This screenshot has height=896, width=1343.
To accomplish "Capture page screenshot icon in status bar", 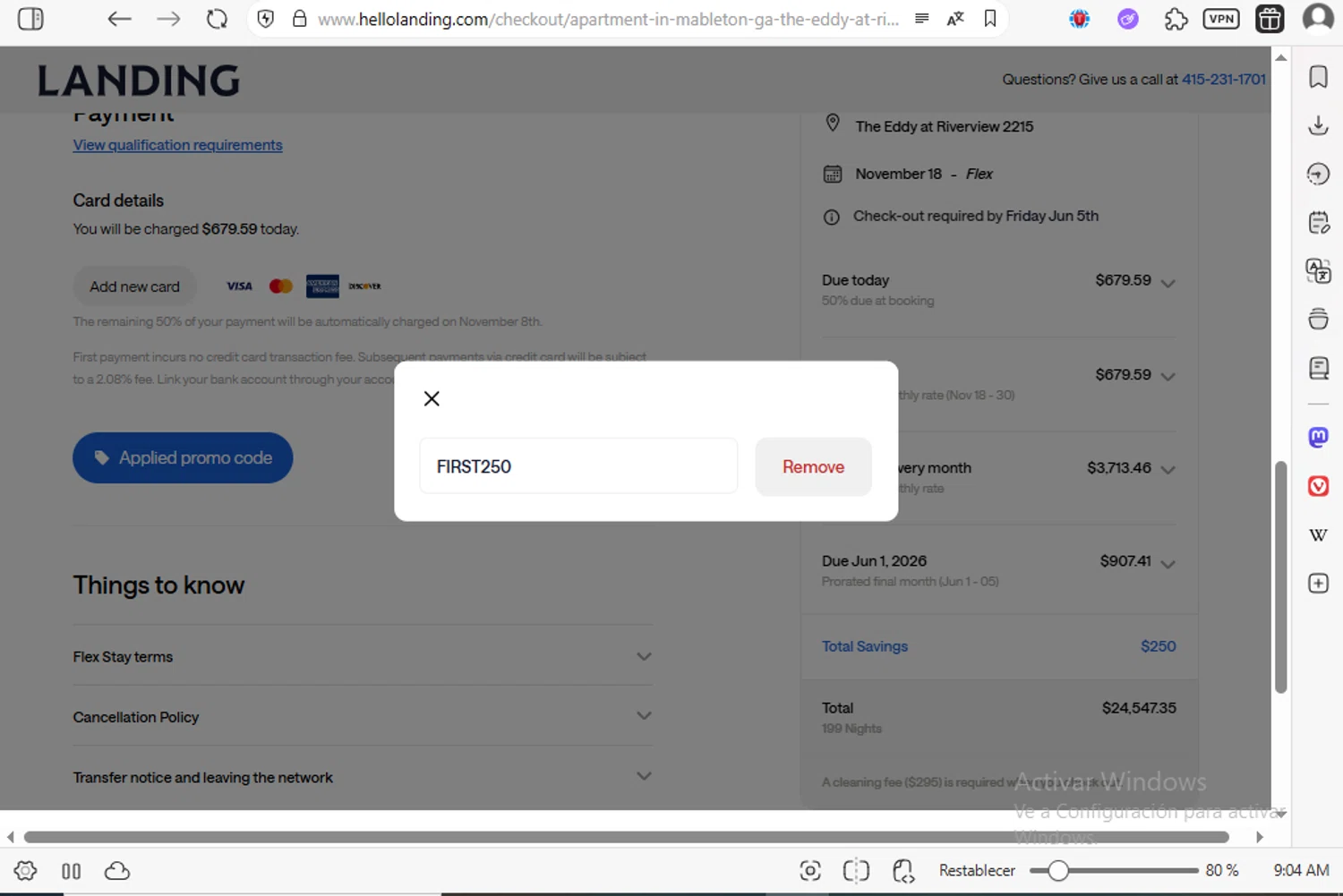I will pyautogui.click(x=810, y=871).
